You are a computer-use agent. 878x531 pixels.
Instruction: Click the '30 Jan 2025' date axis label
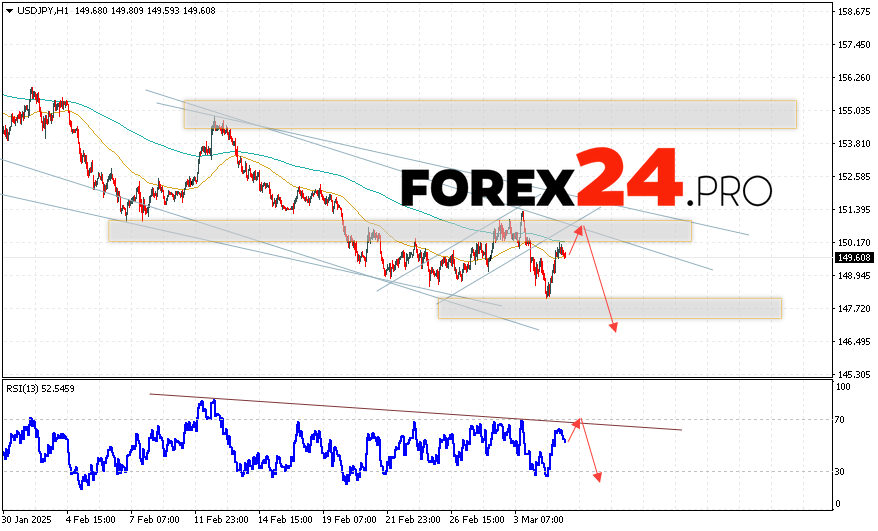[x=28, y=520]
